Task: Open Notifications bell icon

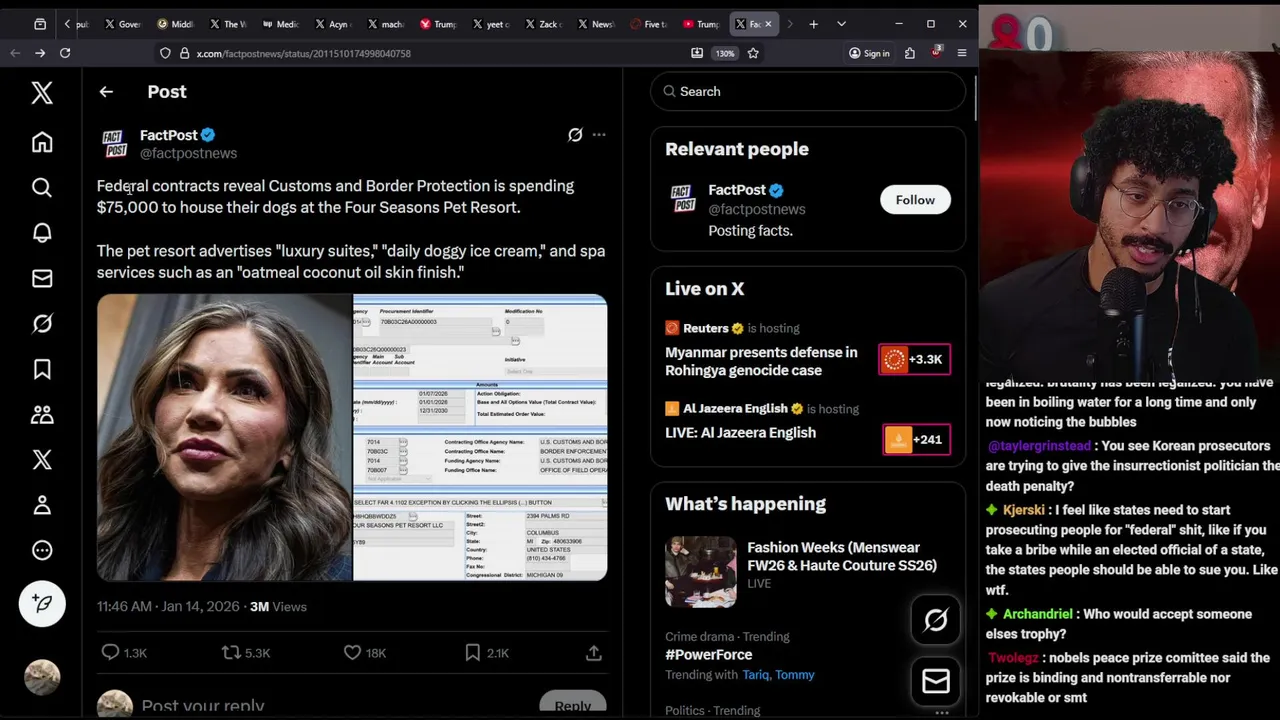Action: pos(42,232)
